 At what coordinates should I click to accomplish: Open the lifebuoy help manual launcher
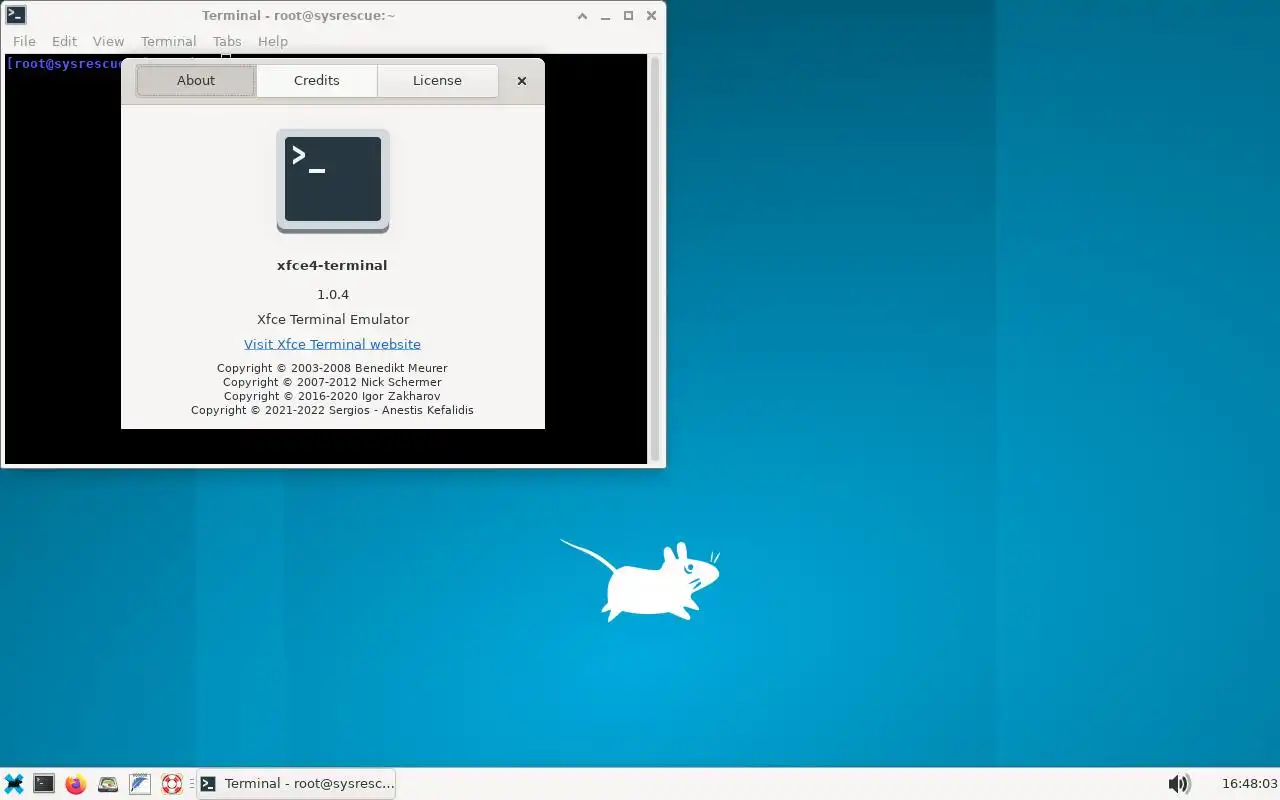click(x=172, y=784)
